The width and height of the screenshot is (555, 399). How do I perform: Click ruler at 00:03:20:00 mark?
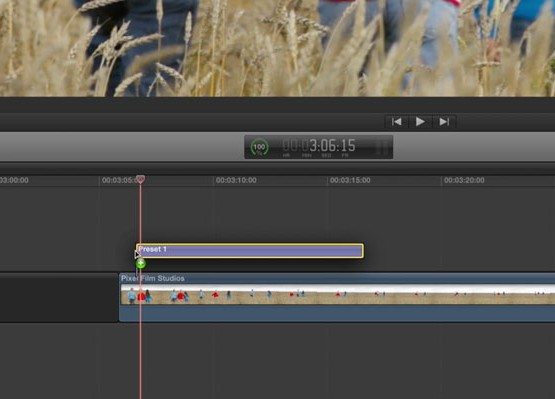click(464, 180)
